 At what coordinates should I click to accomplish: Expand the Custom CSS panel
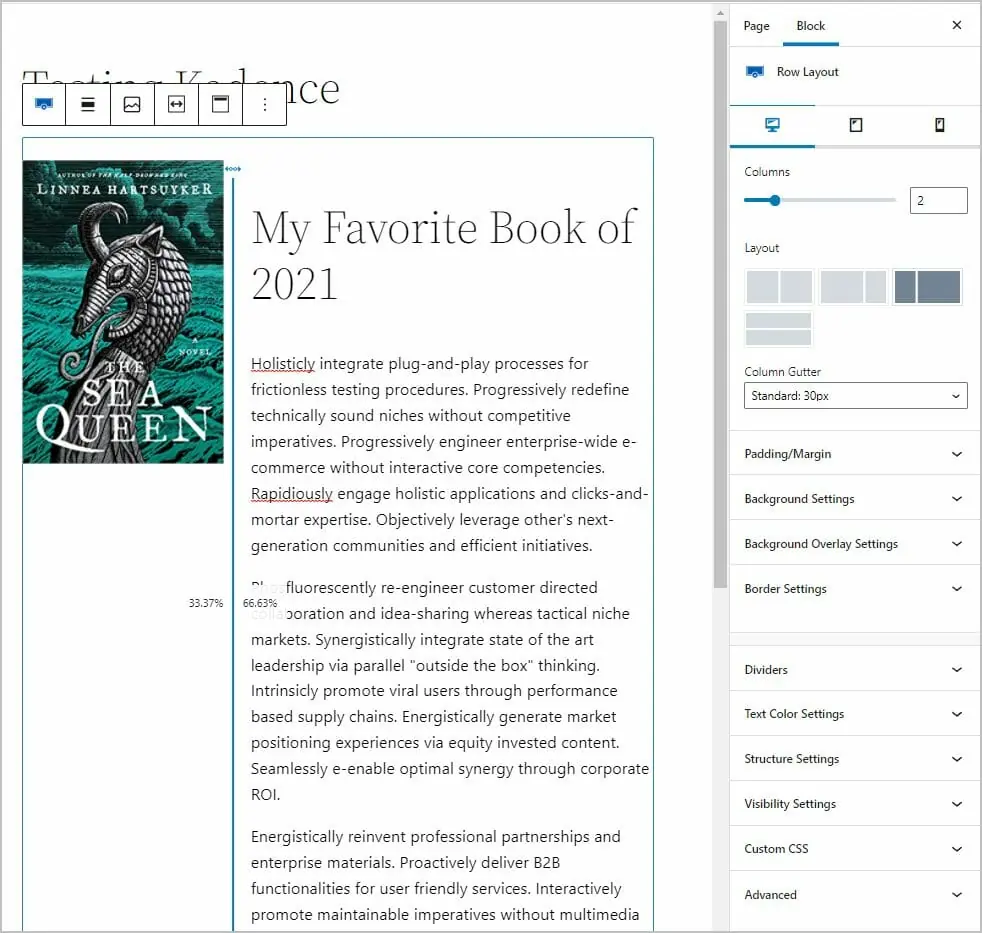855,848
